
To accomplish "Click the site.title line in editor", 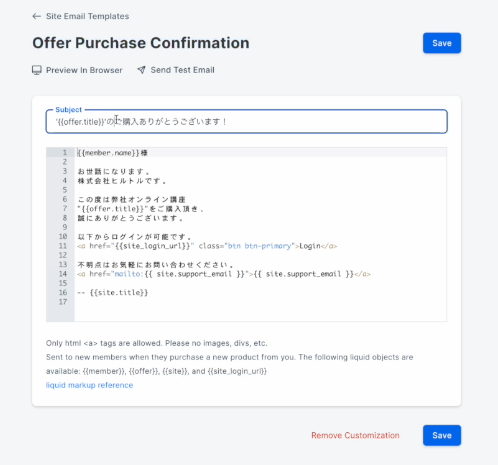I will pos(113,293).
